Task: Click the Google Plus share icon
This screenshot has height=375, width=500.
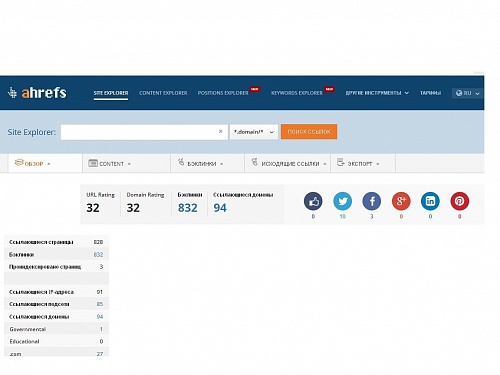Action: pyautogui.click(x=401, y=201)
